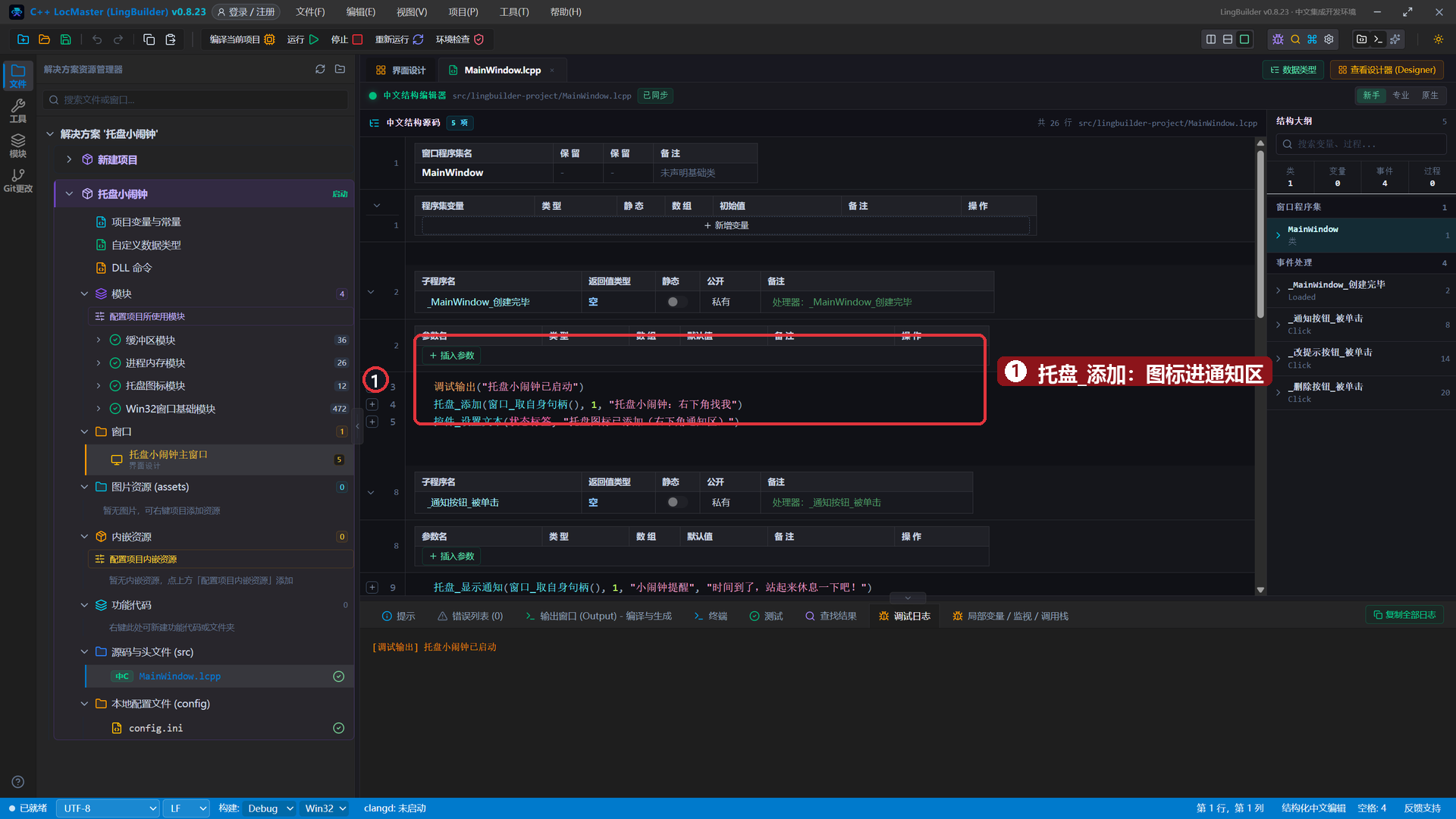The width and height of the screenshot is (1456, 819).
Task: Click the AI sparkle icon in toolbar
Action: 1395,39
